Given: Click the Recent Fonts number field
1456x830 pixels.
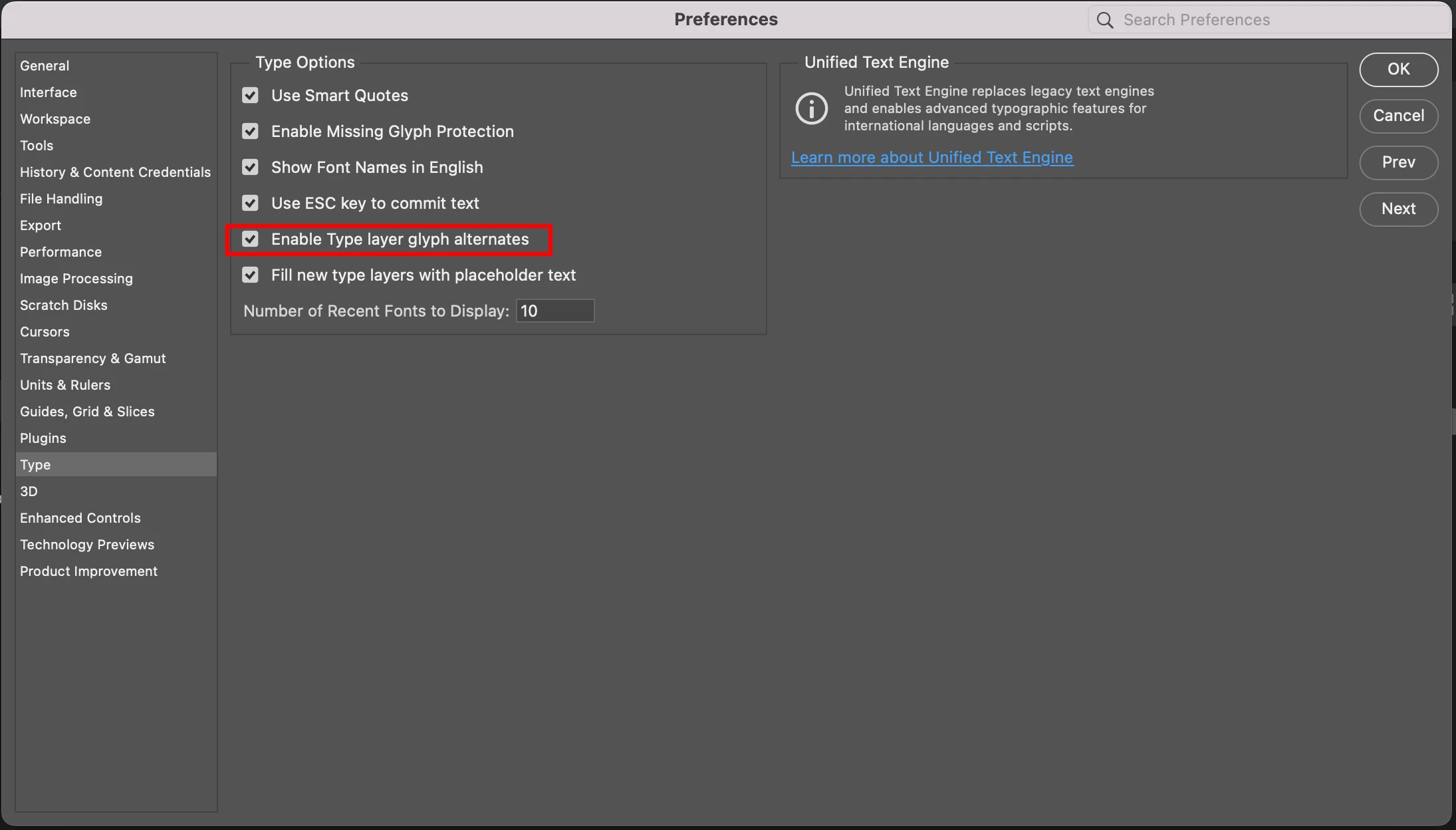Looking at the screenshot, I should tap(555, 311).
